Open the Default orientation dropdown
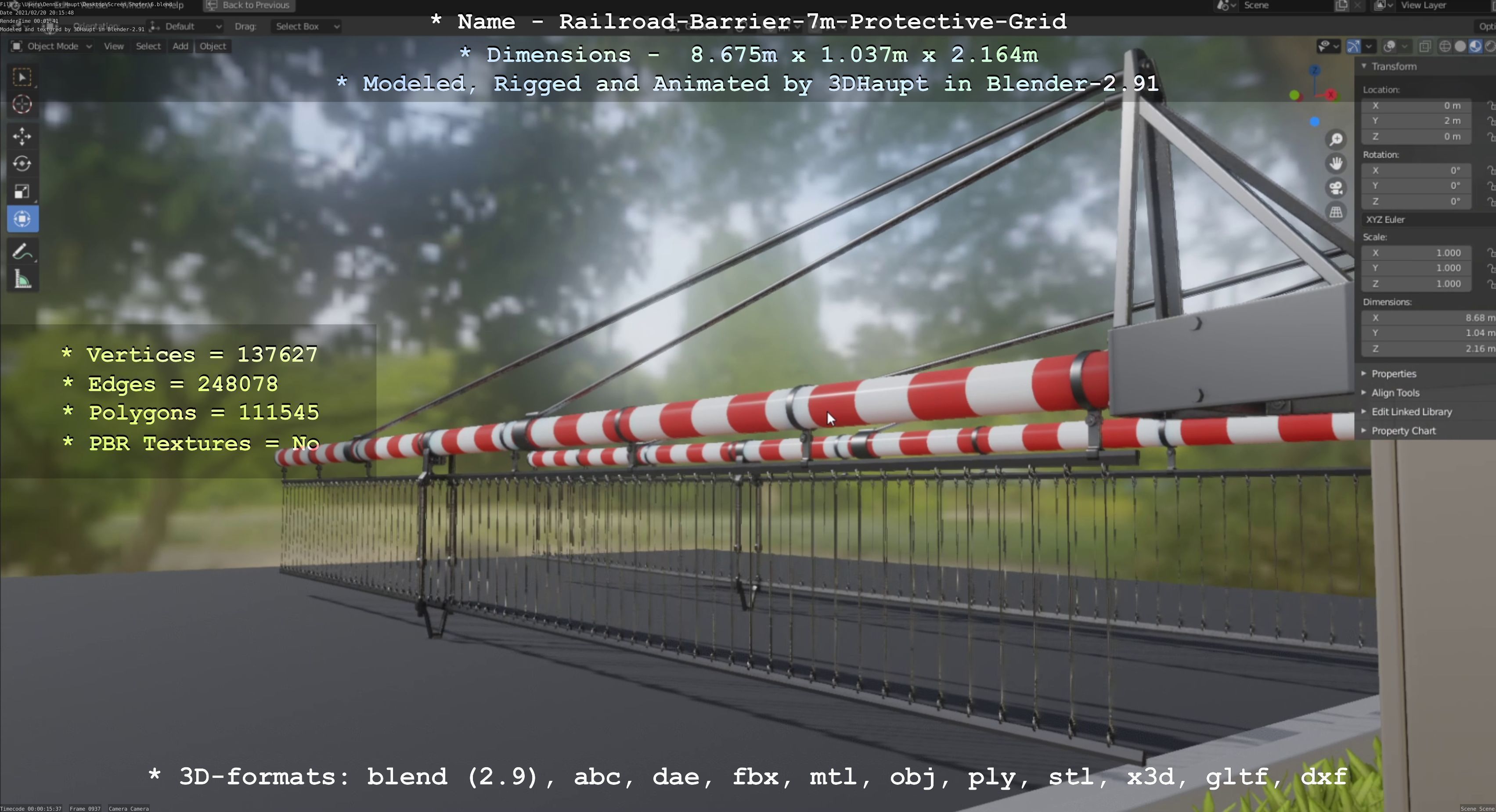Viewport: 1496px width, 812px height. 185,26
